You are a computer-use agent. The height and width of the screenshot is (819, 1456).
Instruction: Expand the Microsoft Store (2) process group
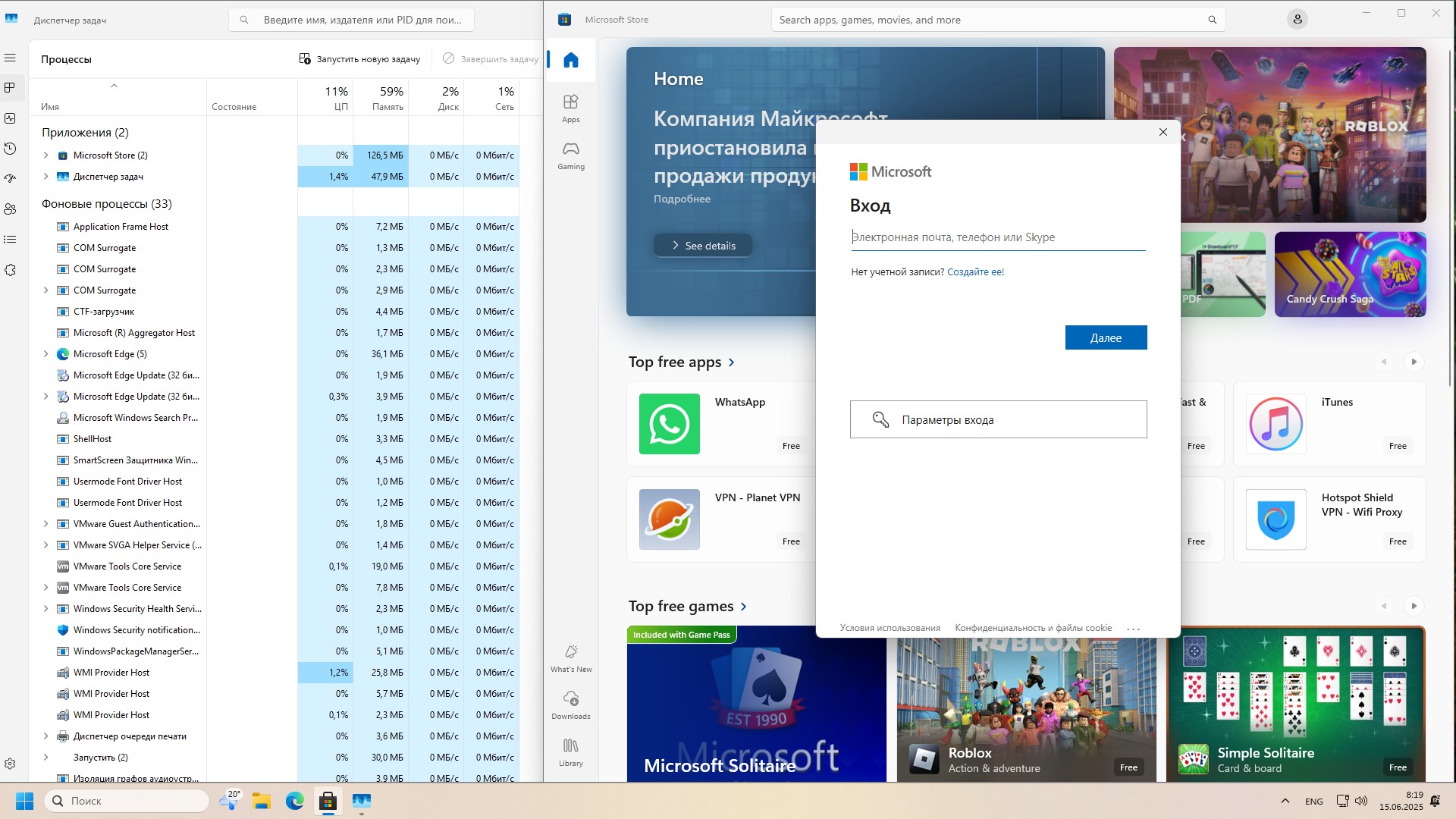coord(45,155)
